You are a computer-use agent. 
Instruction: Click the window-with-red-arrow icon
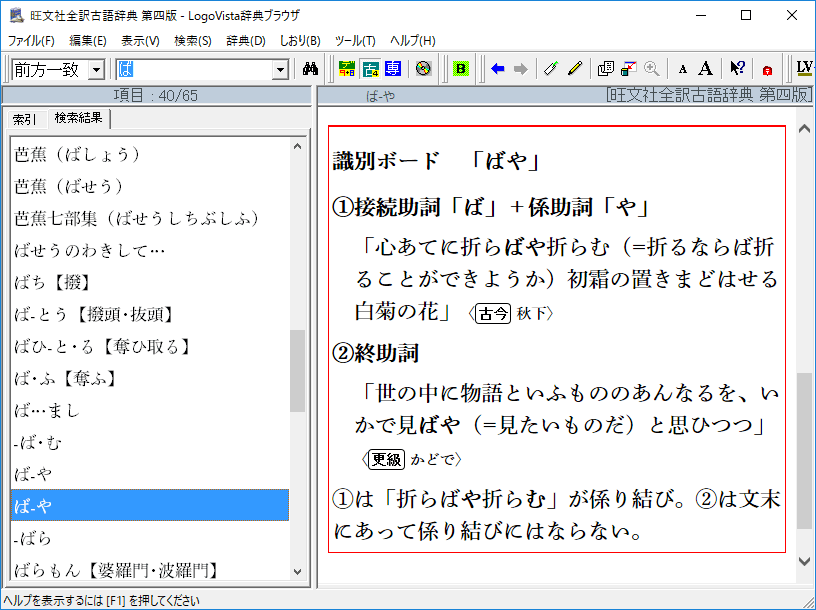(x=628, y=69)
